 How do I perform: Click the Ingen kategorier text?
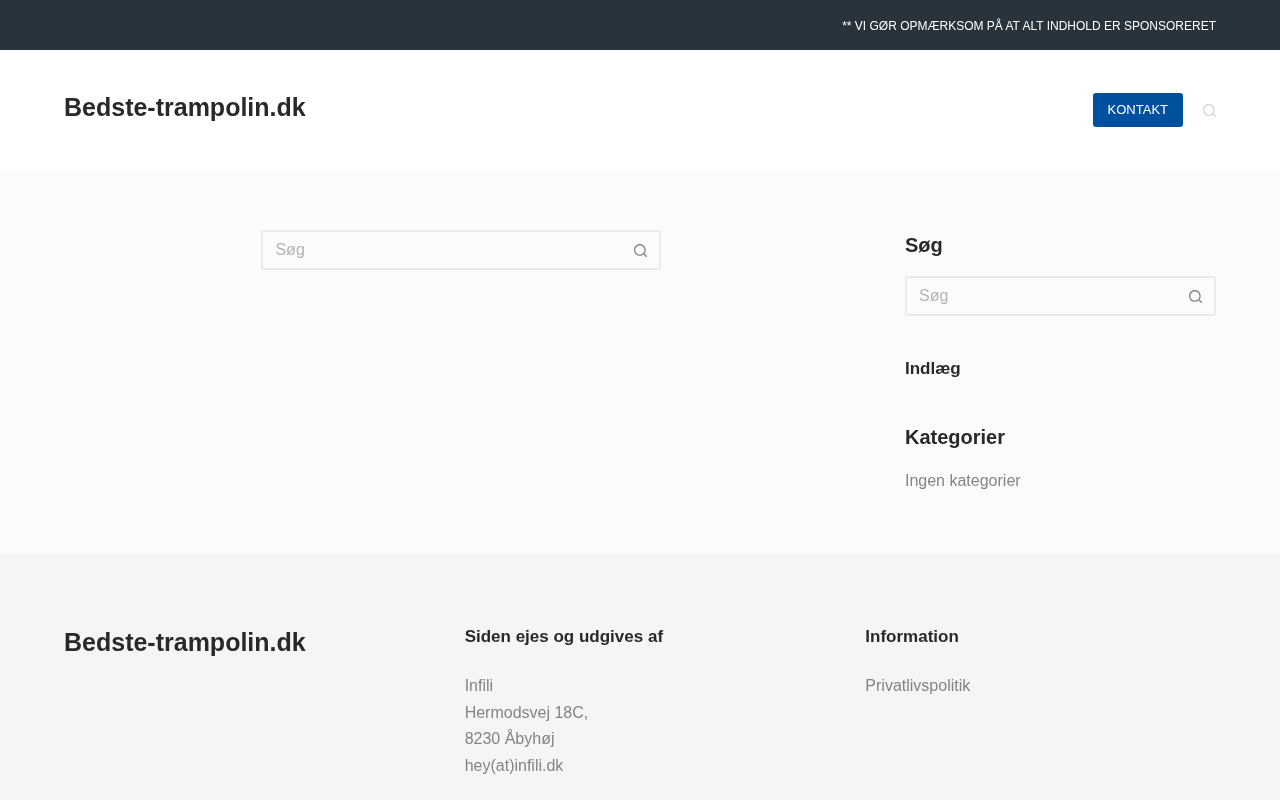962,481
